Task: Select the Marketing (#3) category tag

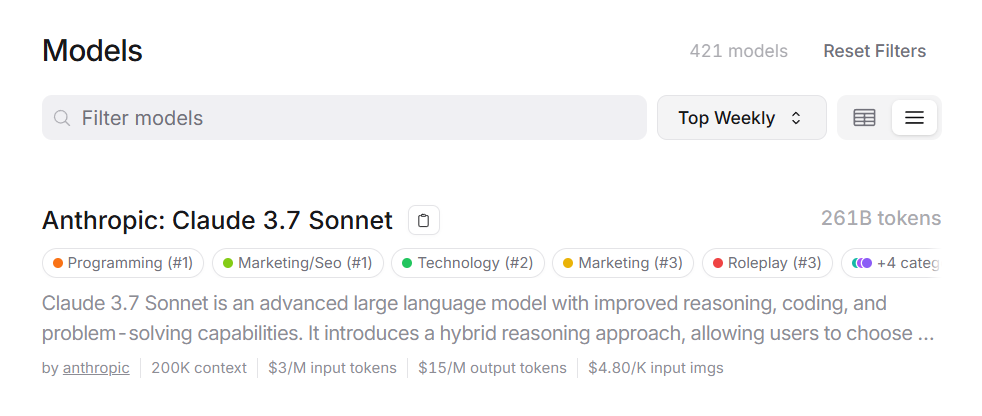Action: click(x=623, y=263)
